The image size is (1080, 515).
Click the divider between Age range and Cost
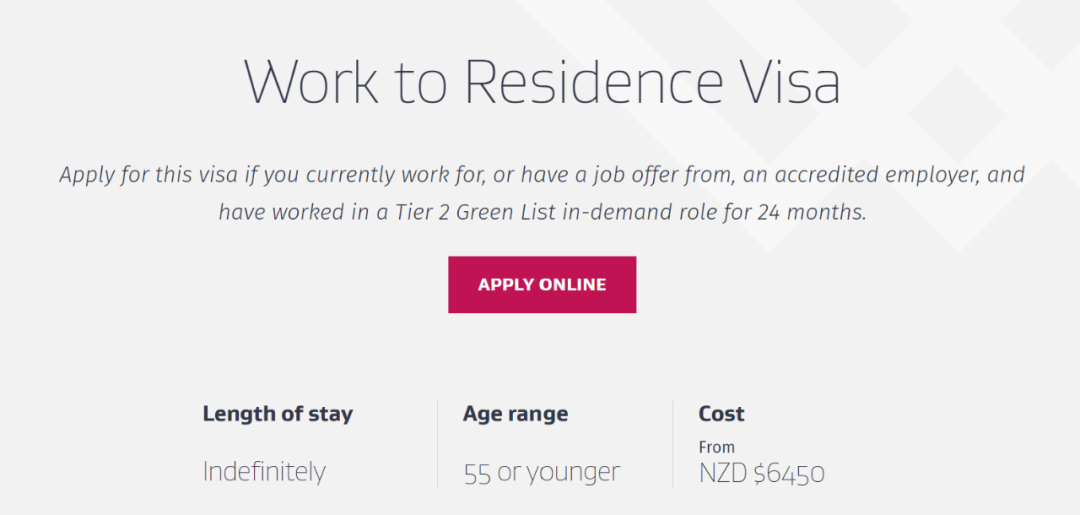[673, 444]
